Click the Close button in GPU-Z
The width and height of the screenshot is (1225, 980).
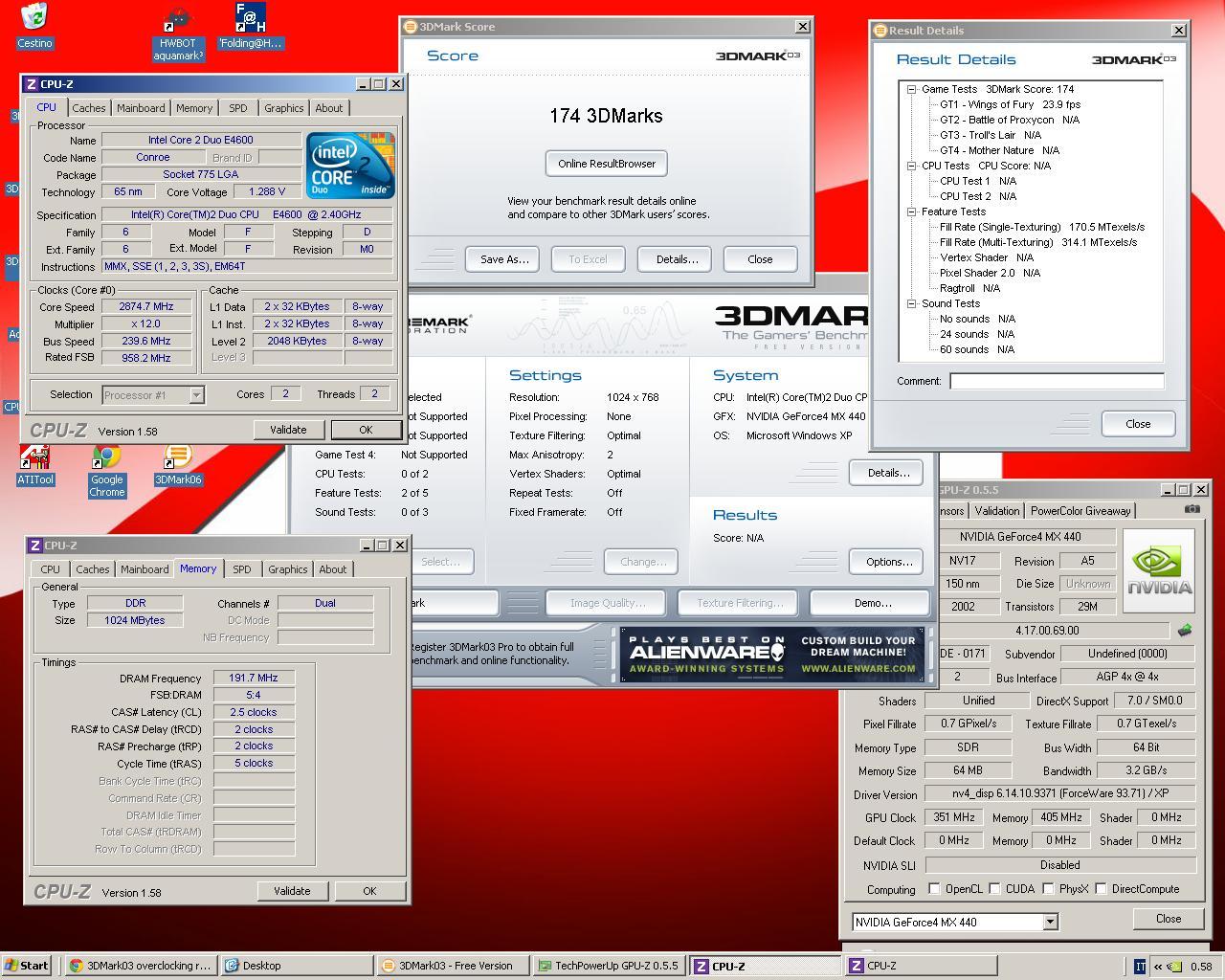coord(1169,918)
